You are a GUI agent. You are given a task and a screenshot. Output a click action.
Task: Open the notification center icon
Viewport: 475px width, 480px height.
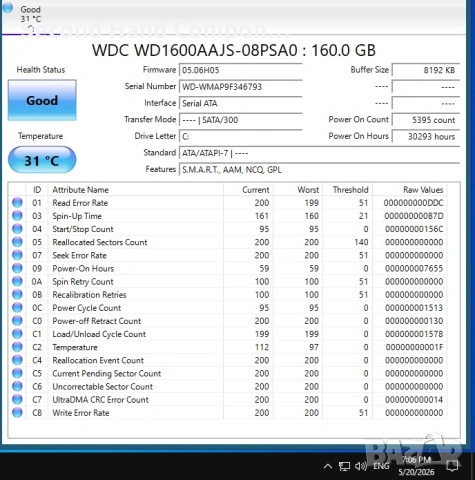tap(452, 466)
